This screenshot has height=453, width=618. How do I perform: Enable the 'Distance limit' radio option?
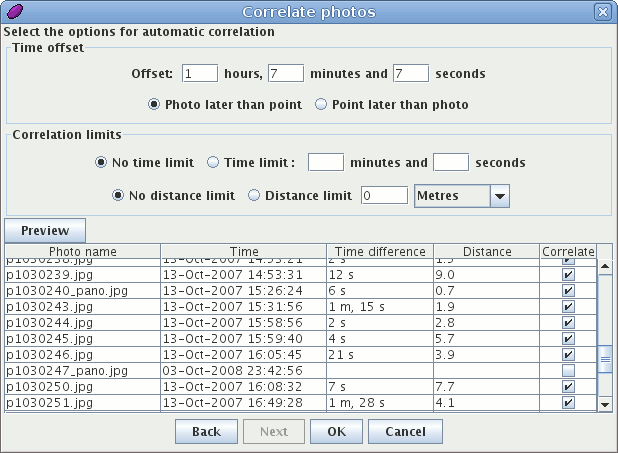click(x=254, y=196)
